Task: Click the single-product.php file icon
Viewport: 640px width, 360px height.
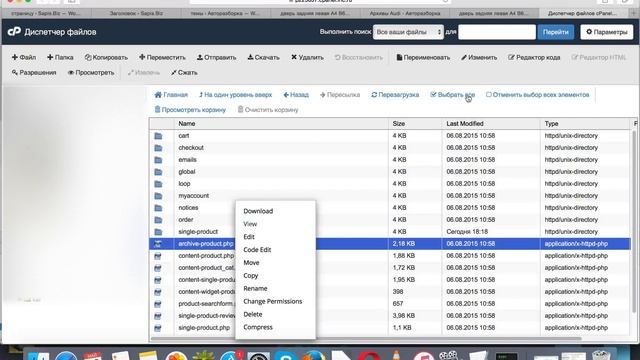Action: pos(158,328)
